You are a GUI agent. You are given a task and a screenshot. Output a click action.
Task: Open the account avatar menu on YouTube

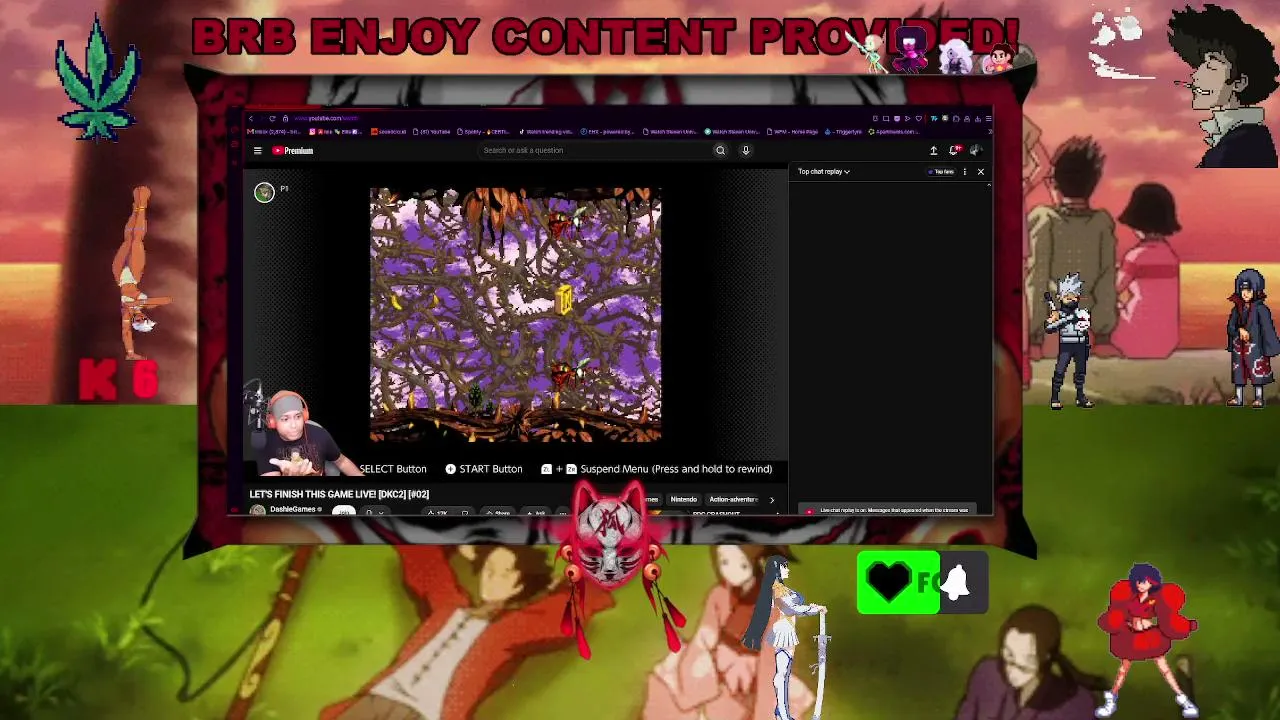point(975,150)
